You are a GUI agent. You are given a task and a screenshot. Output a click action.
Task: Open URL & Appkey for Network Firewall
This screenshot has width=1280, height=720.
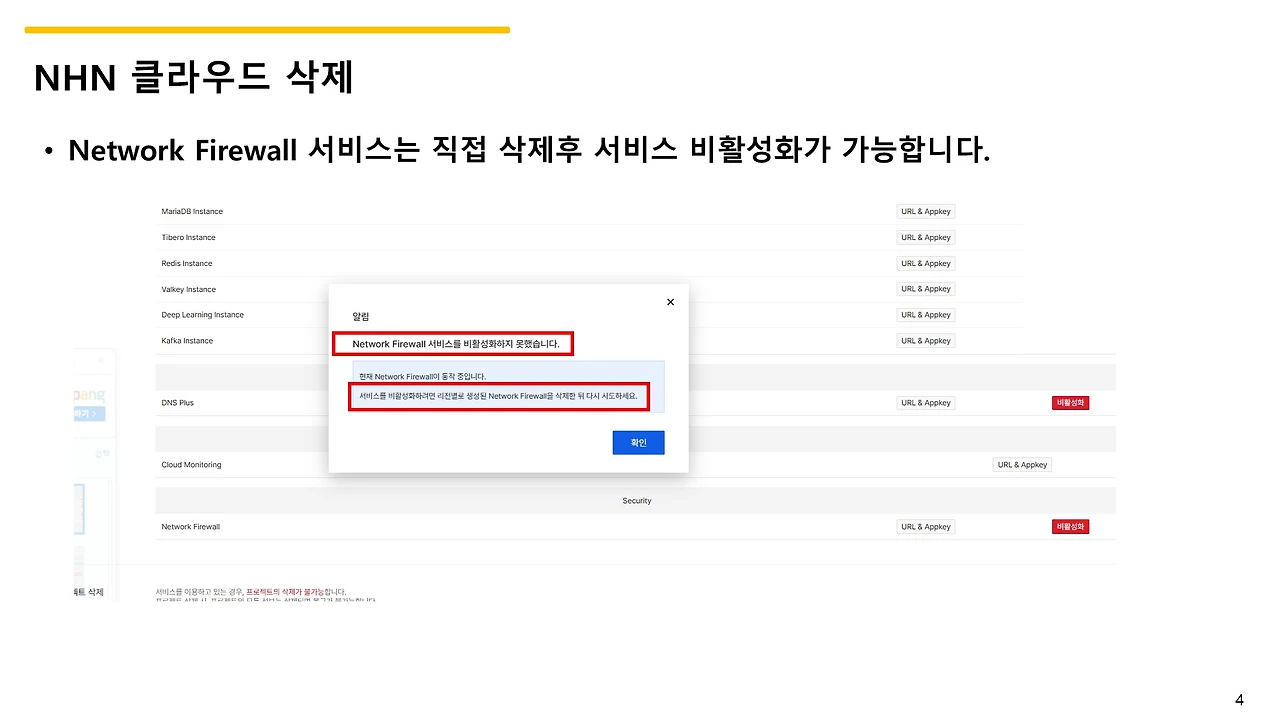(925, 527)
